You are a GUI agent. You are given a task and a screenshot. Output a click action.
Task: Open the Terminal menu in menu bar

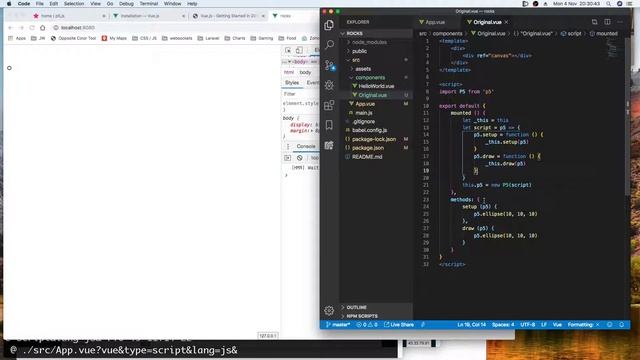point(149,4)
